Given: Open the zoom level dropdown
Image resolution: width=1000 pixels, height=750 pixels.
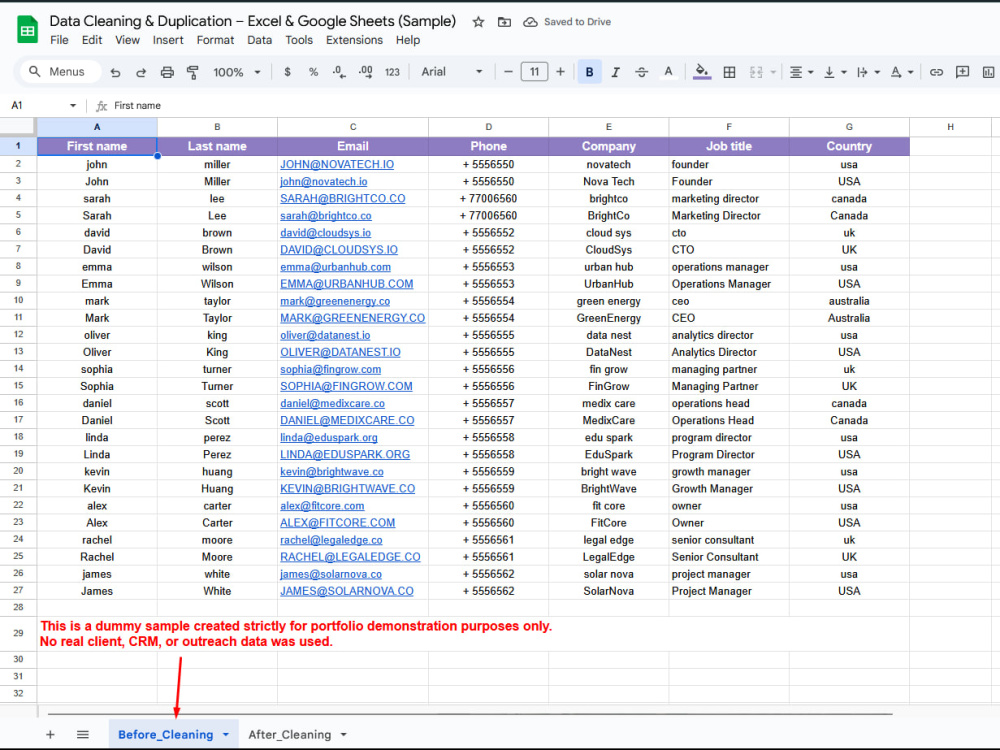Looking at the screenshot, I should pos(237,72).
